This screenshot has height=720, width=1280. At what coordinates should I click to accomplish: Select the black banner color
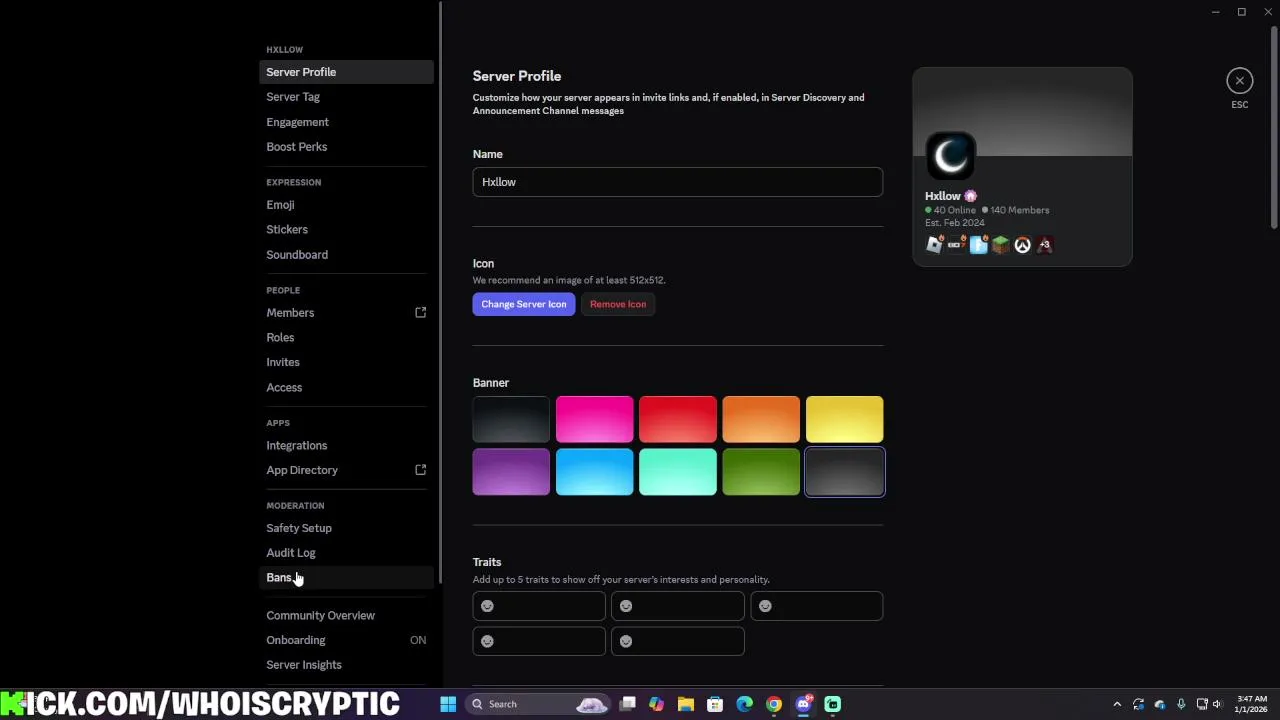pos(511,419)
